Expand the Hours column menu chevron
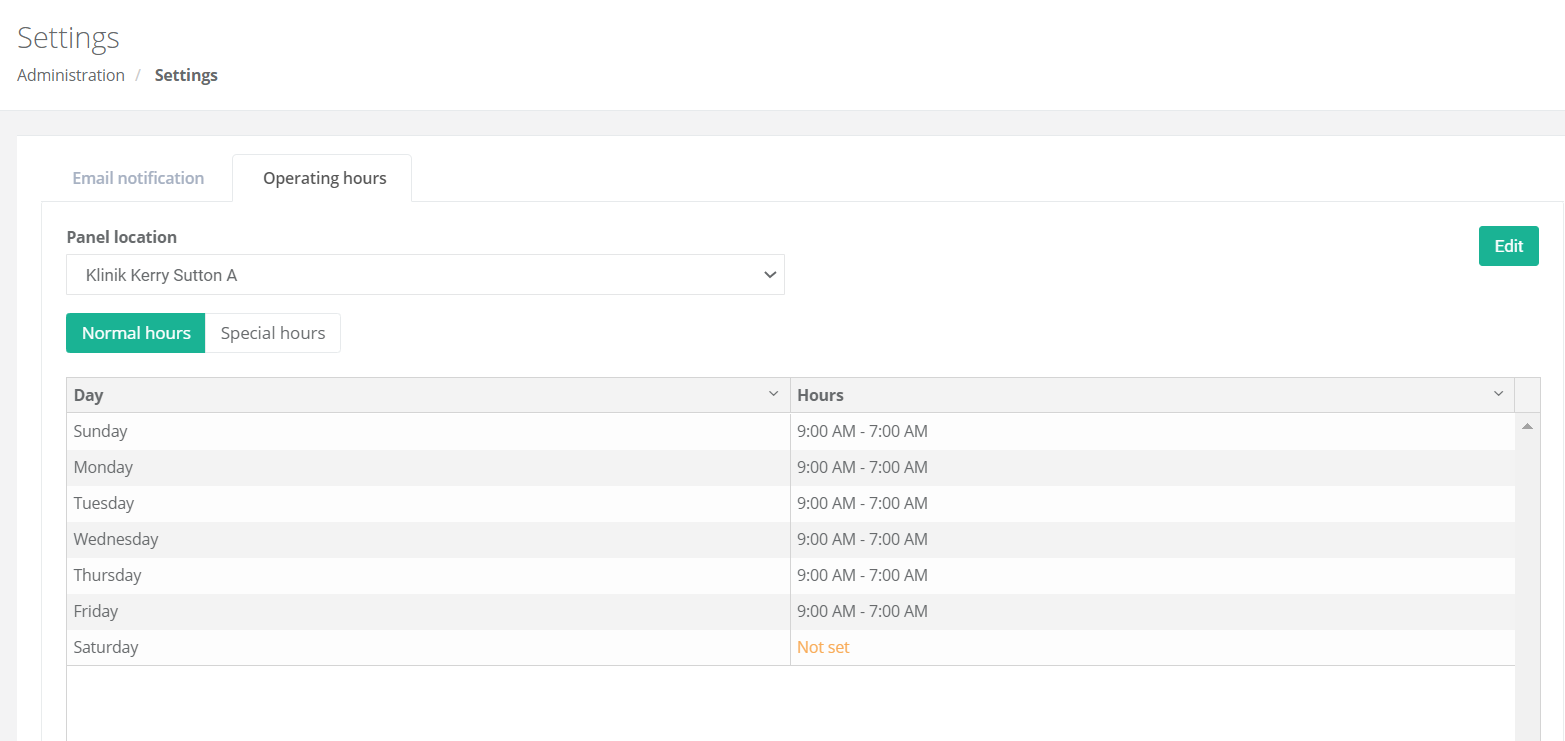 [x=1498, y=394]
